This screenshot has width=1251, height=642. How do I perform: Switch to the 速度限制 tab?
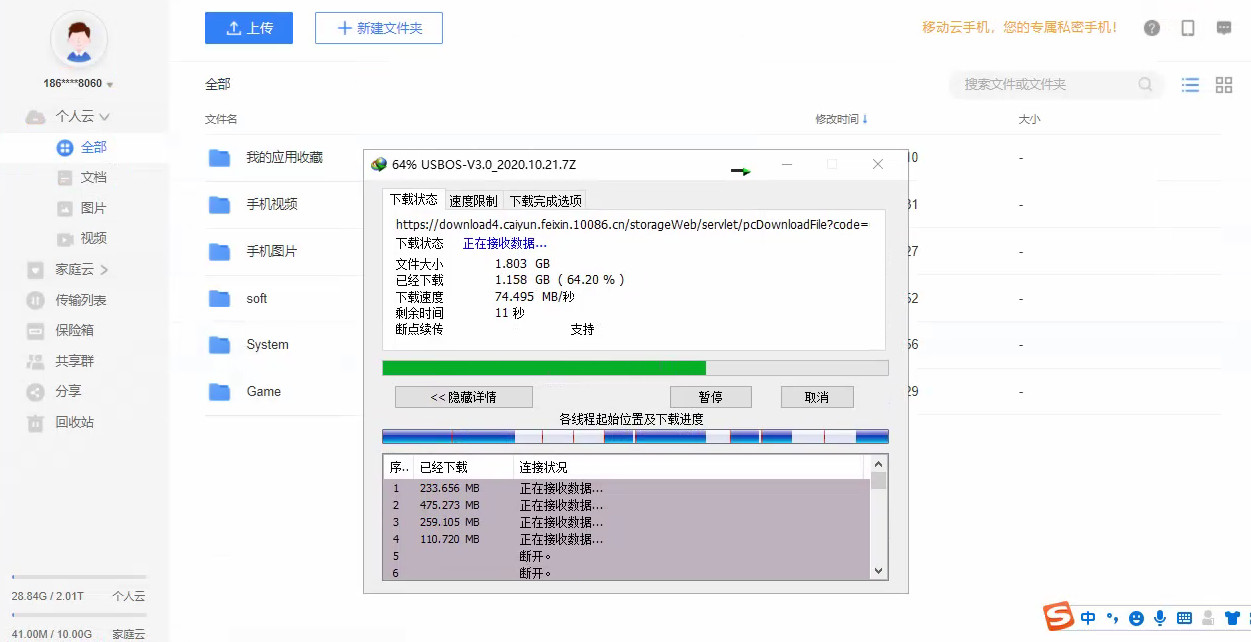[473, 201]
